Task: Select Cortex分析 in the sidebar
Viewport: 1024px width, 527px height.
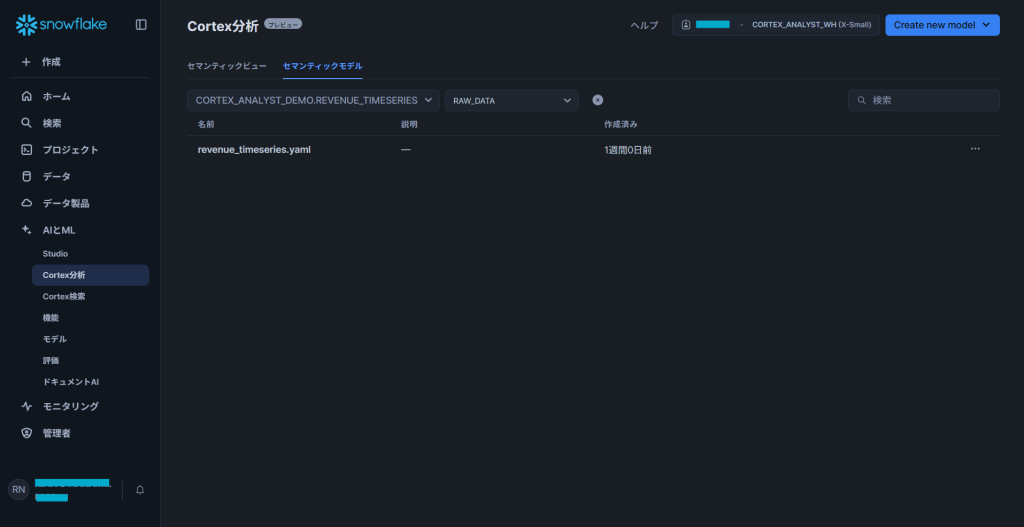Action: (x=91, y=276)
